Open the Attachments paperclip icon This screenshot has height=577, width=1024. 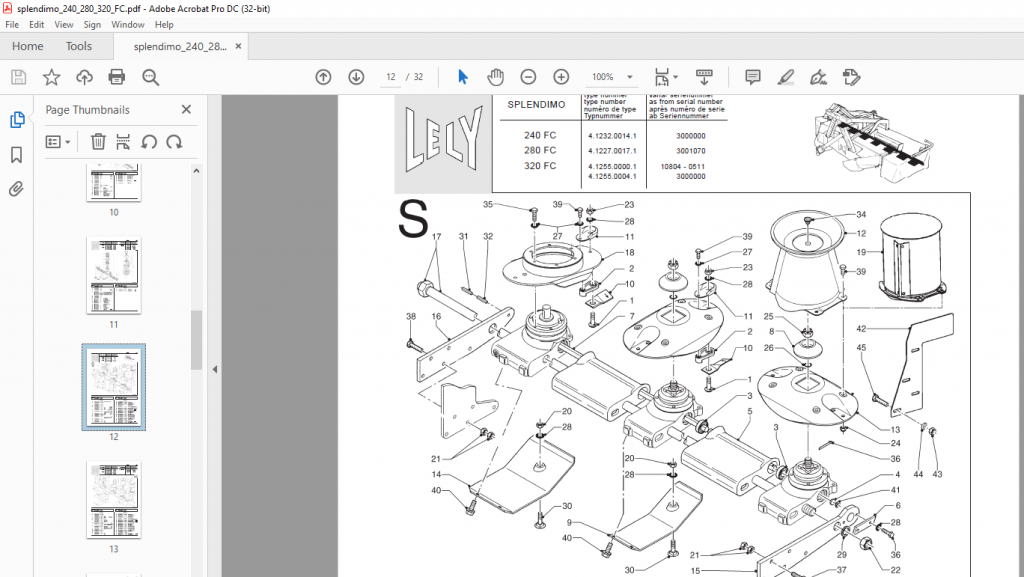tap(16, 189)
